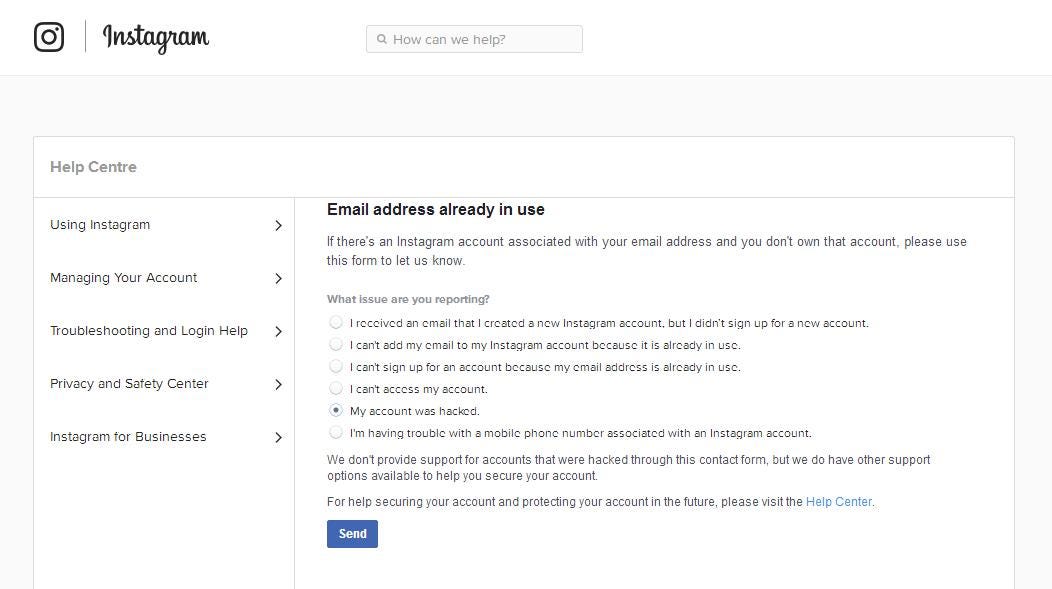Expand the Using Instagram chevron
Viewport: 1052px width, 589px height.
pos(278,226)
